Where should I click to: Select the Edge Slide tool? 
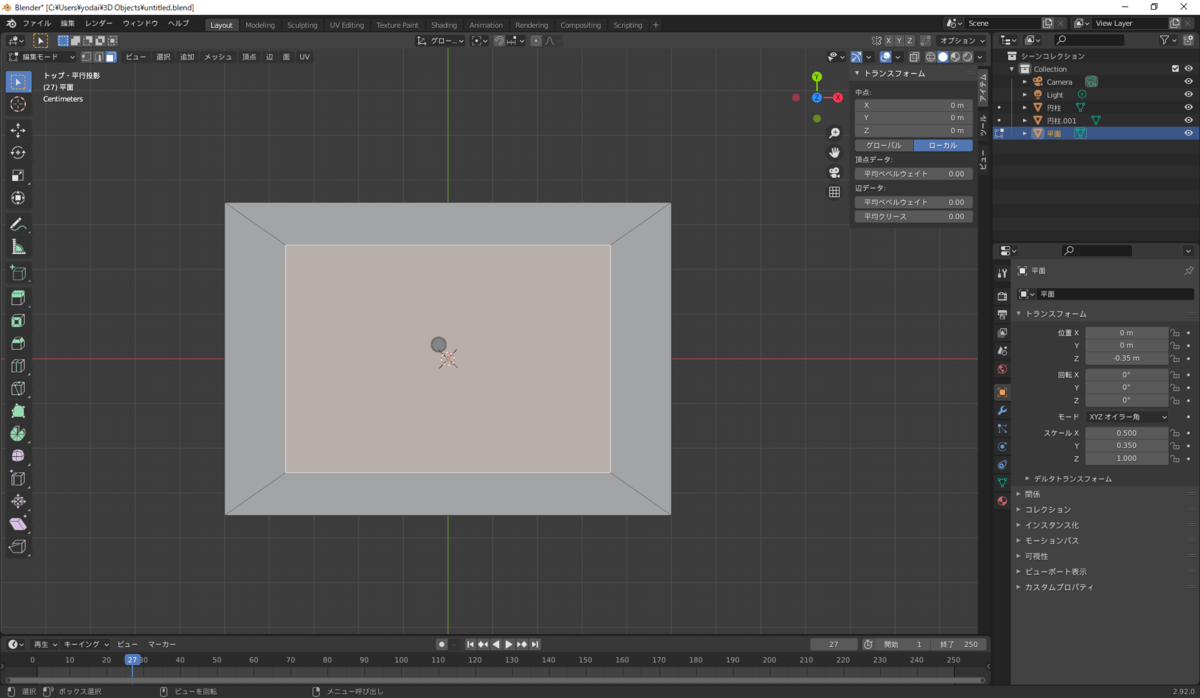point(18,479)
